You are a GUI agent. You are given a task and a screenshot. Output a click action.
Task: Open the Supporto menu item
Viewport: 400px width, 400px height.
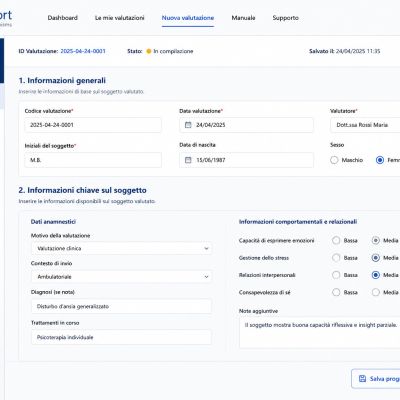tap(286, 18)
